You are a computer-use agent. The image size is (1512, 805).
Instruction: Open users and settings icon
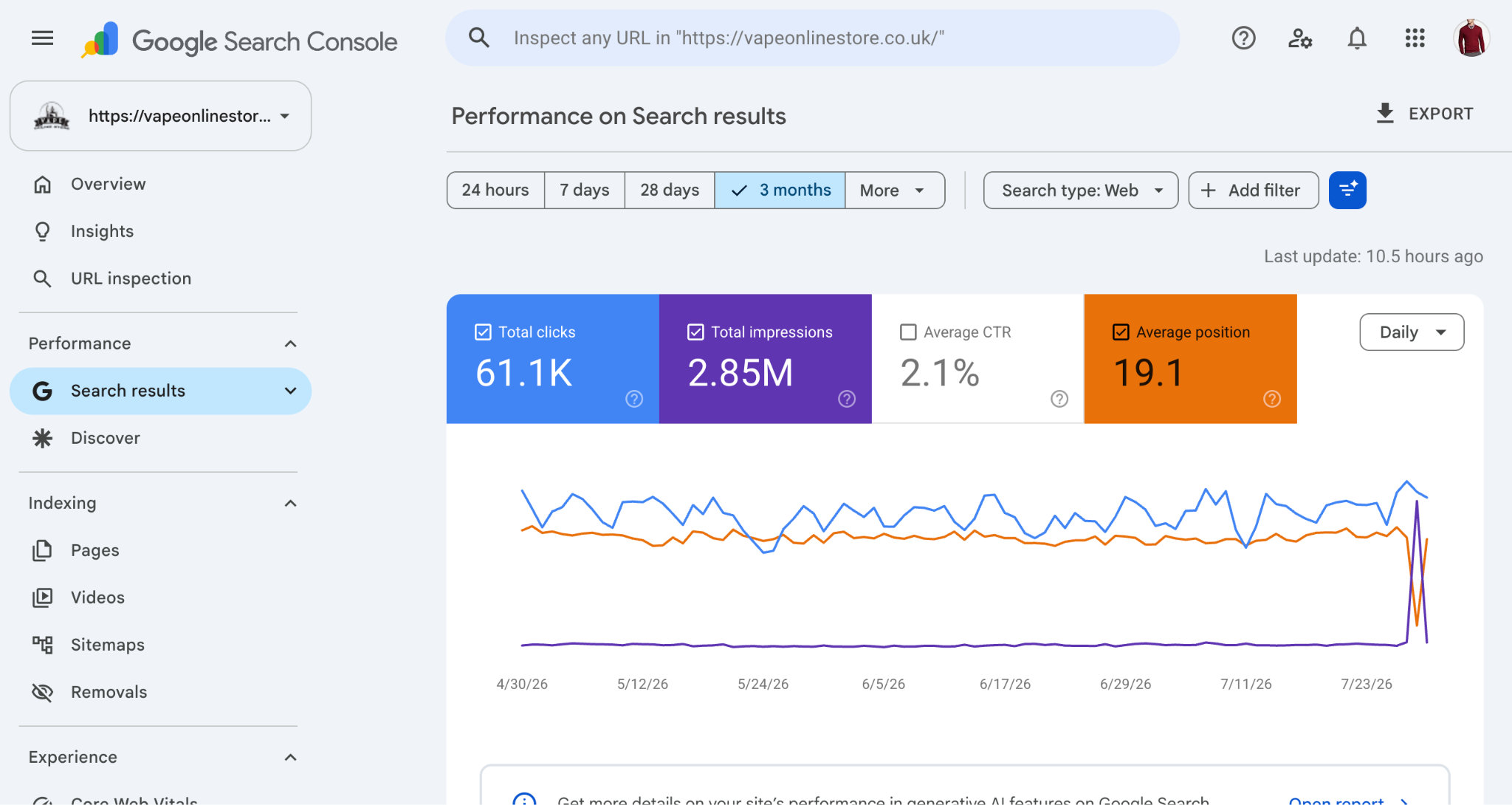(1300, 38)
